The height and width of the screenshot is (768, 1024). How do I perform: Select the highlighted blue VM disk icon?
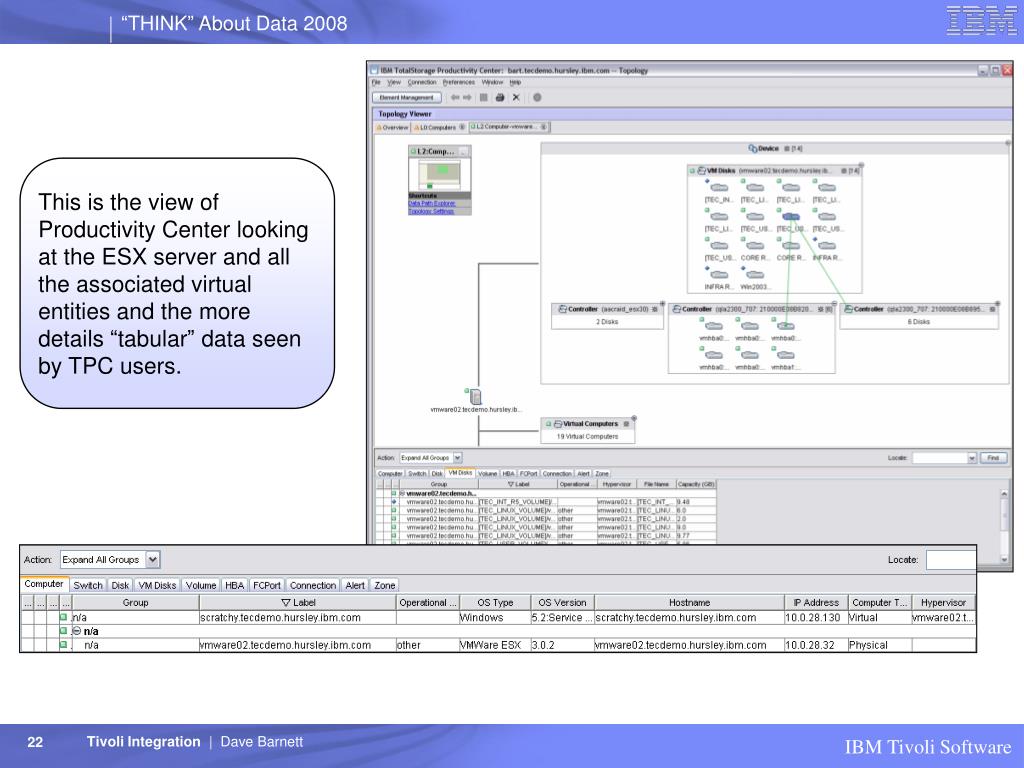(x=791, y=217)
